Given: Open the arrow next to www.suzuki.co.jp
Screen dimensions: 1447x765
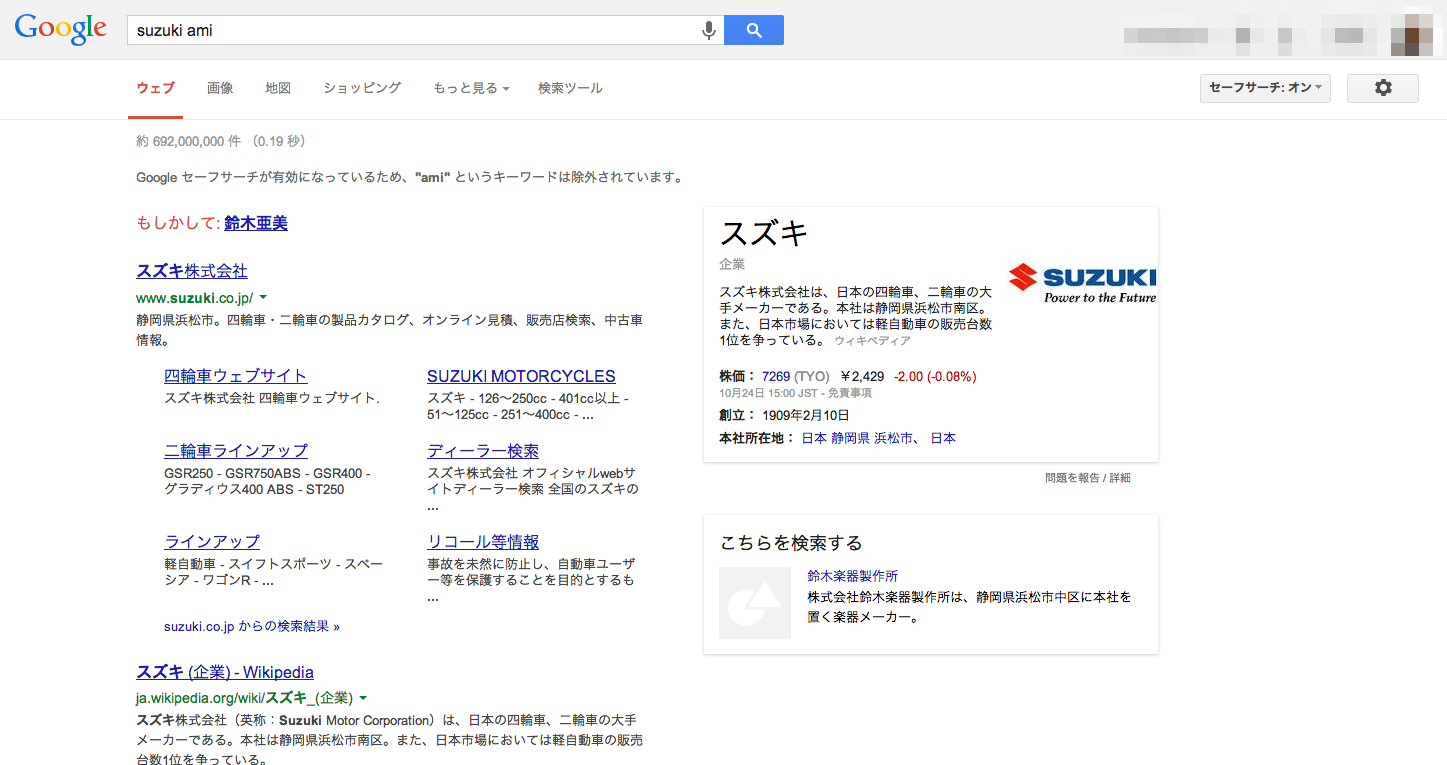Looking at the screenshot, I should [x=263, y=298].
